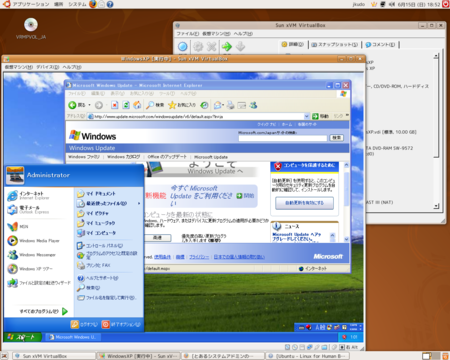Open dropdown arrow next to IE Back
Image resolution: width=450 pixels, height=360 pixels.
[89, 105]
